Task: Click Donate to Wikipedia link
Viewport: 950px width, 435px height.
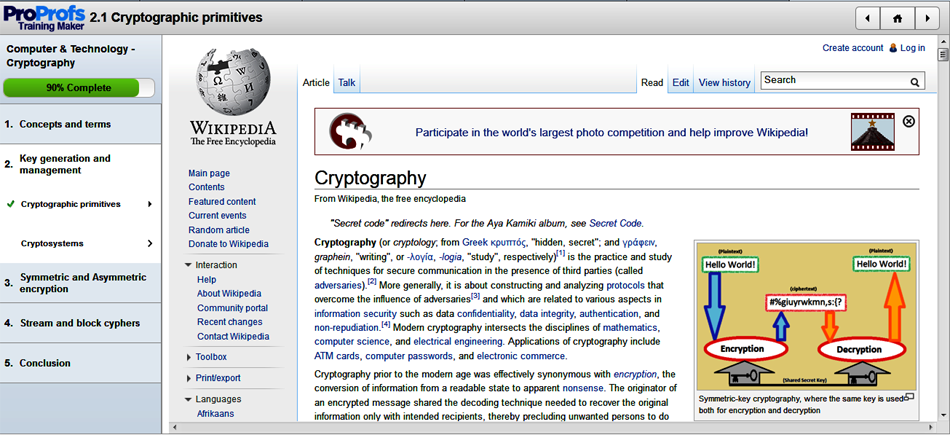Action: (x=228, y=244)
